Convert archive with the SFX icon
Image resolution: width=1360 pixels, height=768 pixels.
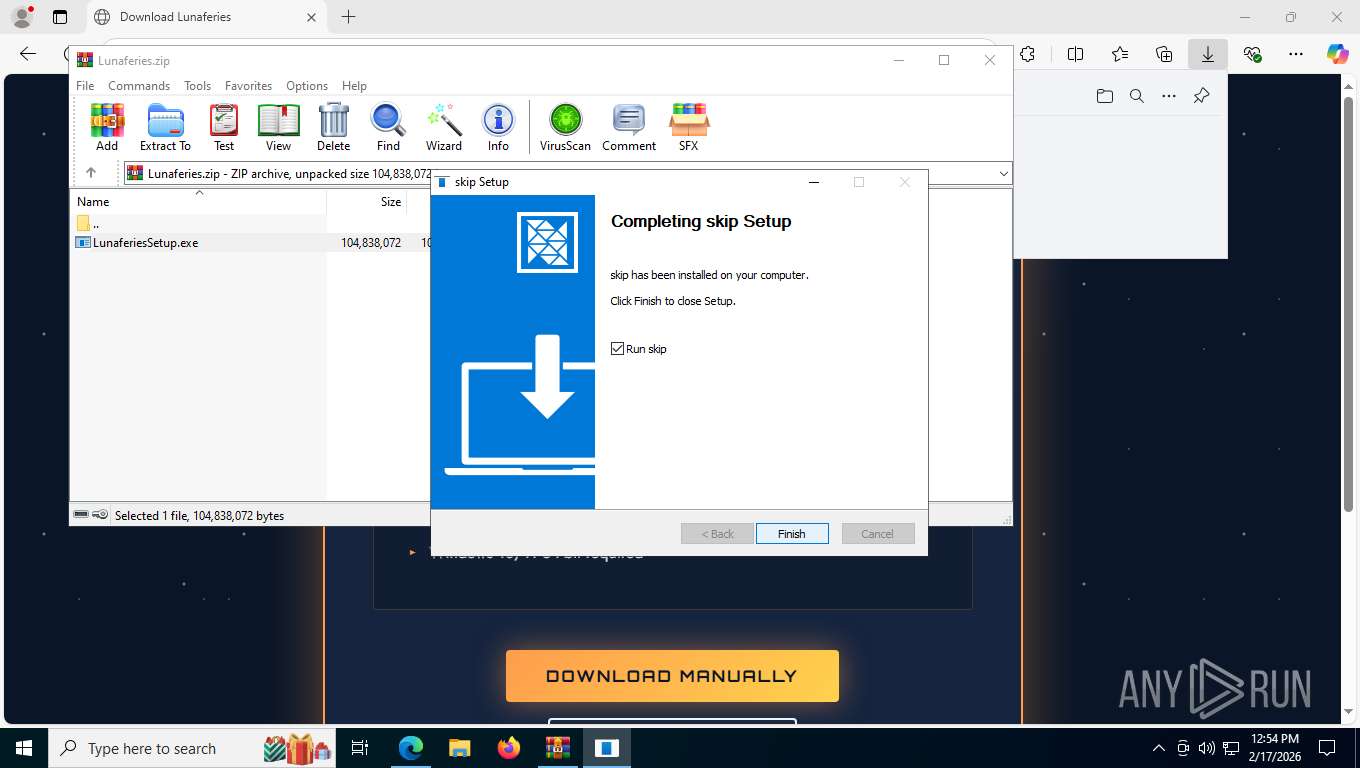coord(689,127)
